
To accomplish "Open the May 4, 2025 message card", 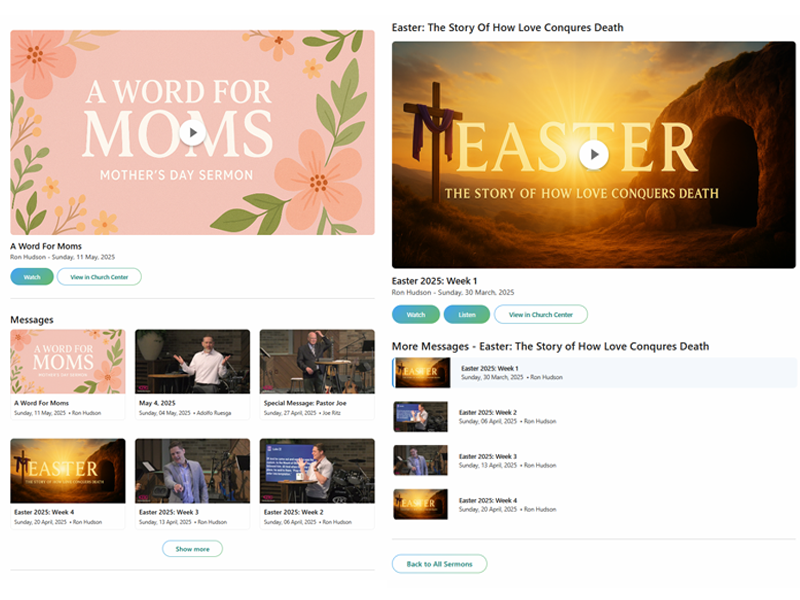I will [x=192, y=374].
